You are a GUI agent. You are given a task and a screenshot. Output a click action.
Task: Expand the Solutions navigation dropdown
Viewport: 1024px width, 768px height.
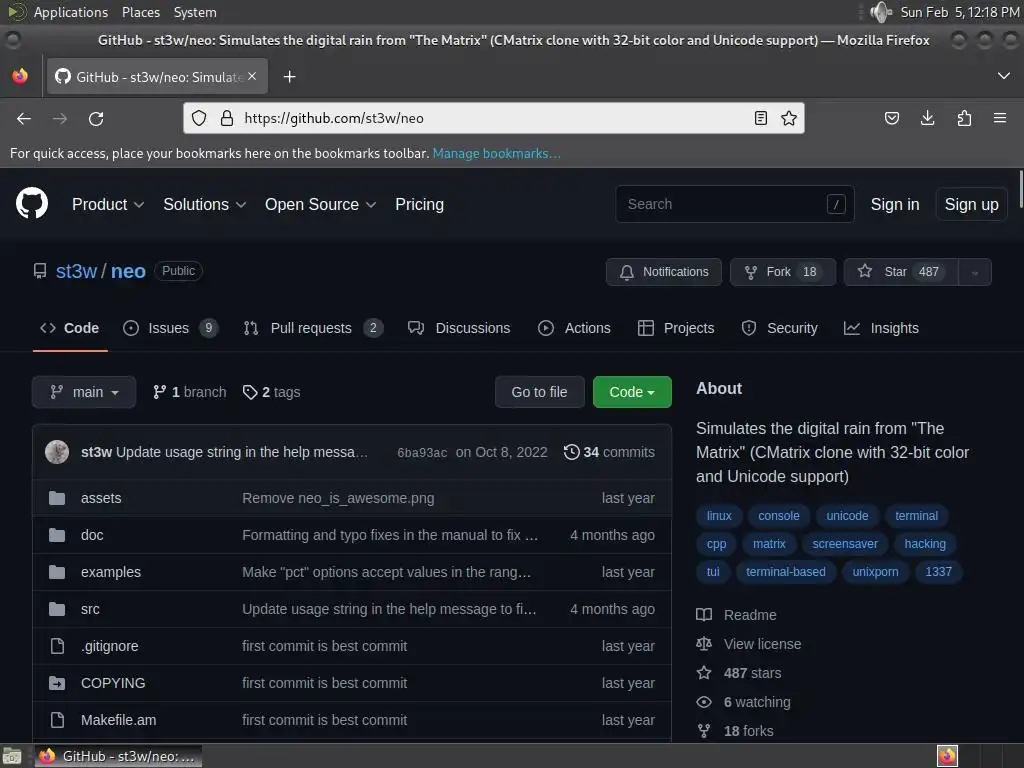(x=204, y=204)
